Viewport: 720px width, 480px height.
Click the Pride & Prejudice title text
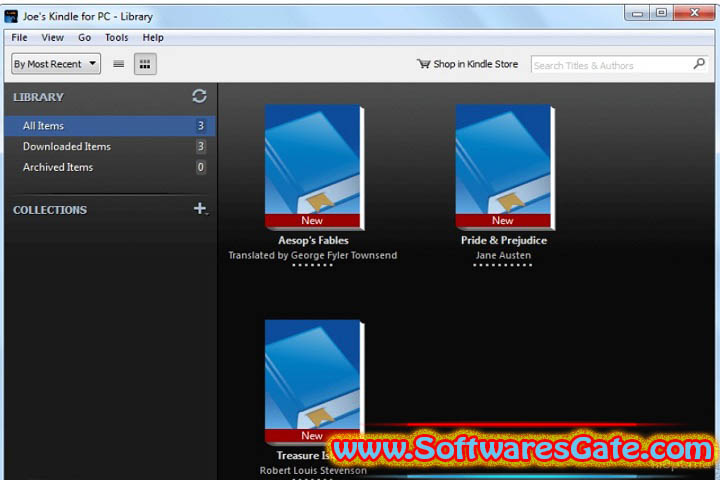click(504, 240)
